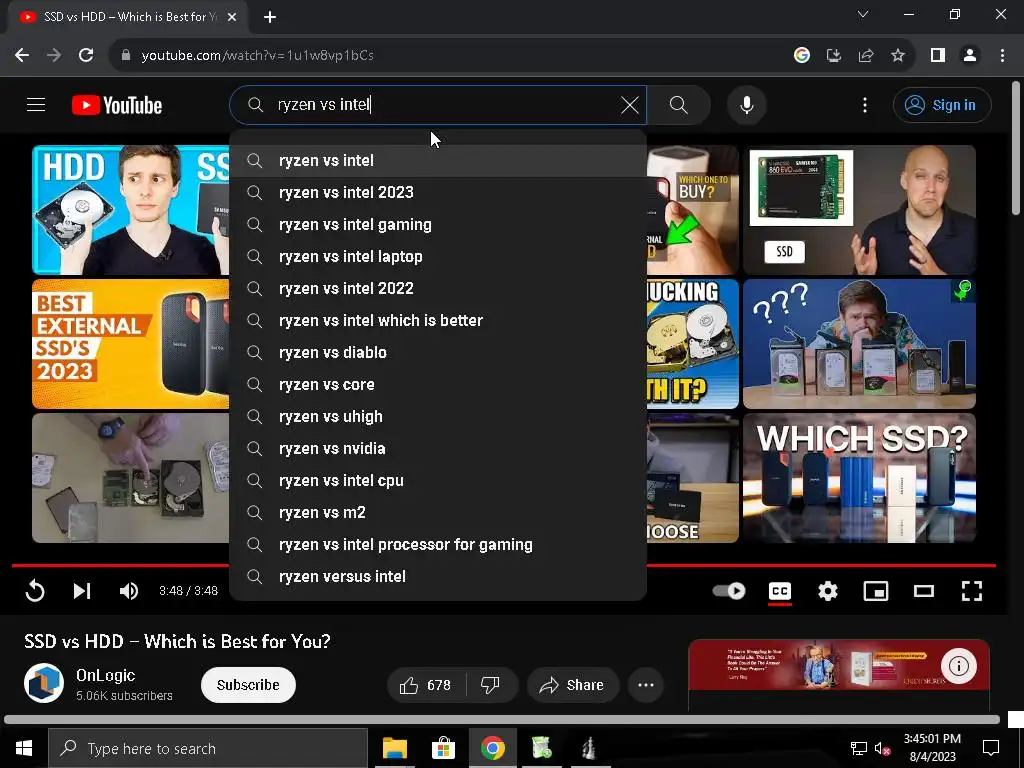Dislike the video
1024x768 pixels.
(x=490, y=685)
